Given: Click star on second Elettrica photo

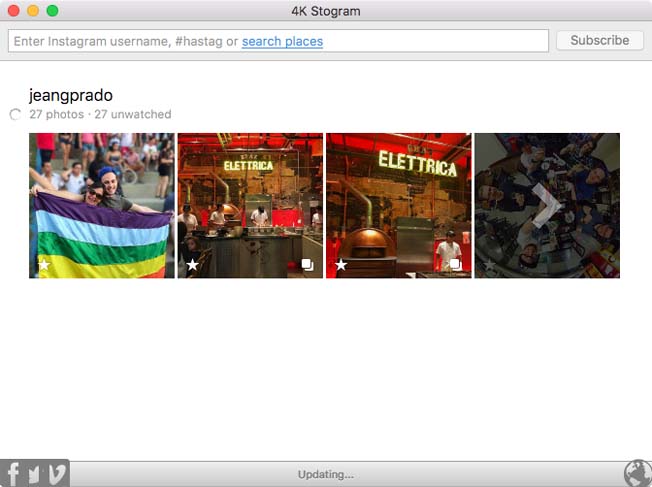Looking at the screenshot, I should tap(192, 265).
